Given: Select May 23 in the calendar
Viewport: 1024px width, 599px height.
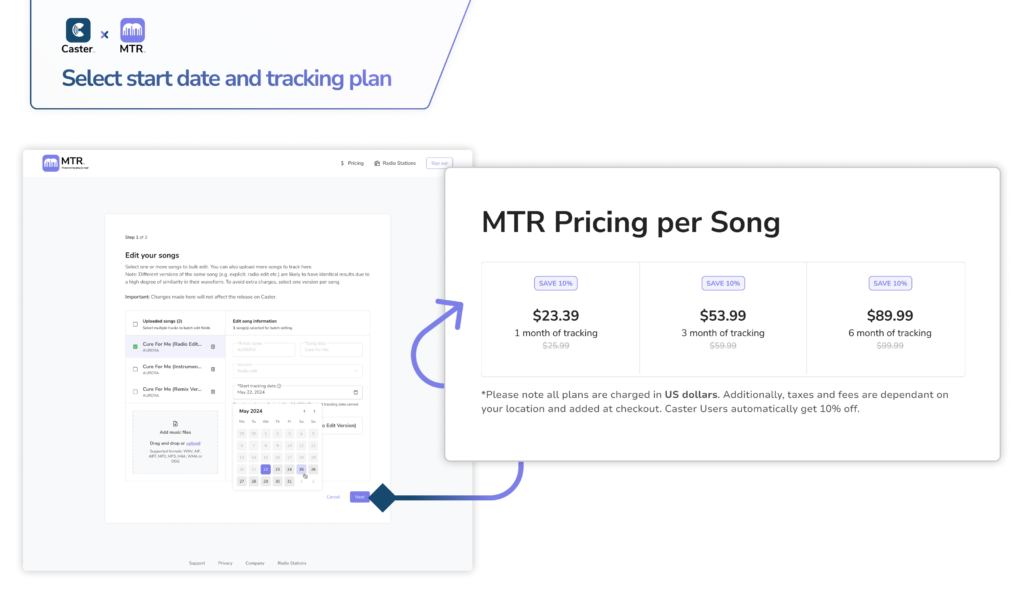Looking at the screenshot, I should (x=277, y=469).
